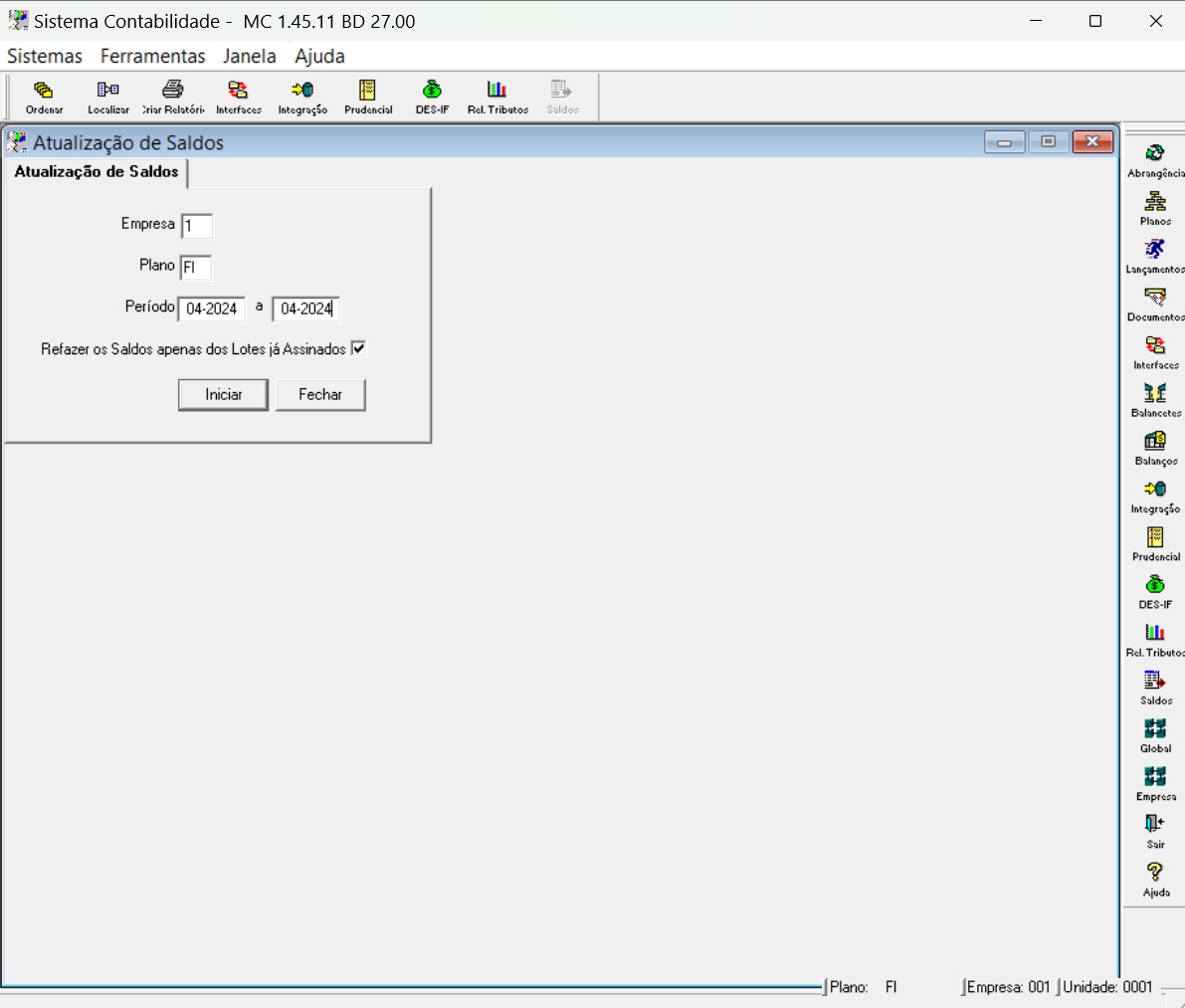
Task: Click the Empresa: 001 status bar entry
Action: [x=1008, y=987]
